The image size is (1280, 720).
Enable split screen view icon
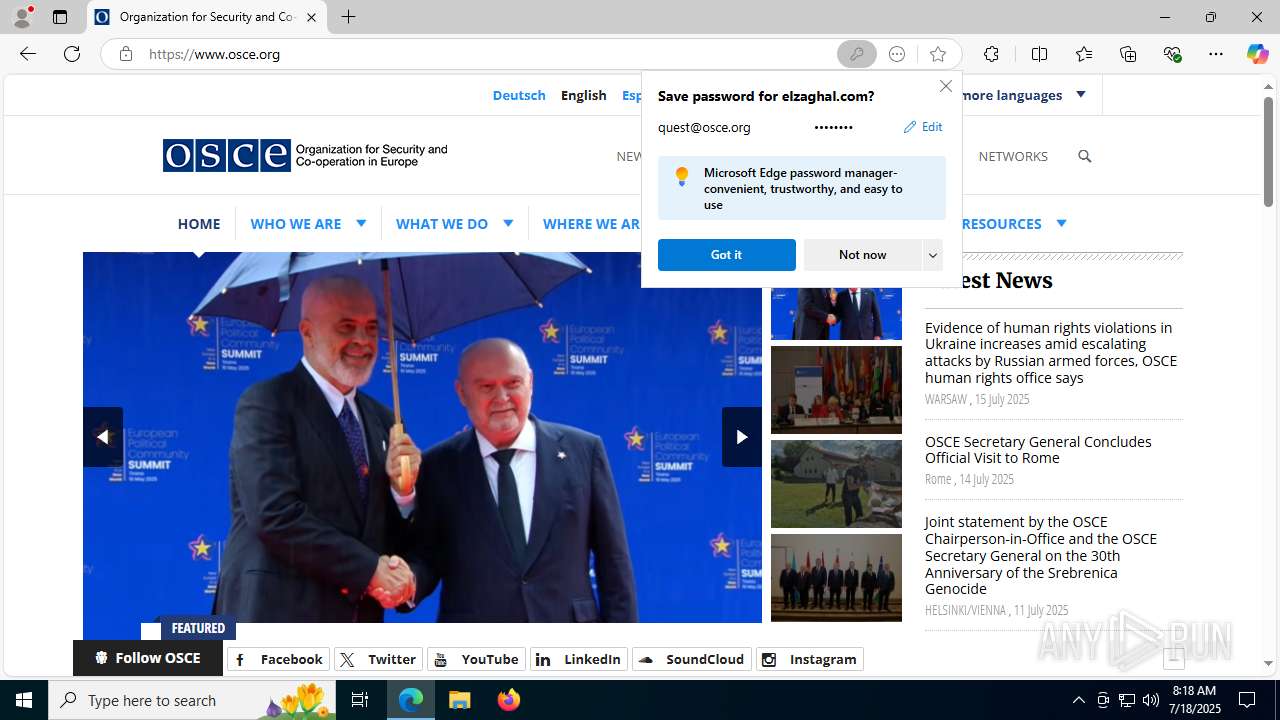coord(1039,54)
